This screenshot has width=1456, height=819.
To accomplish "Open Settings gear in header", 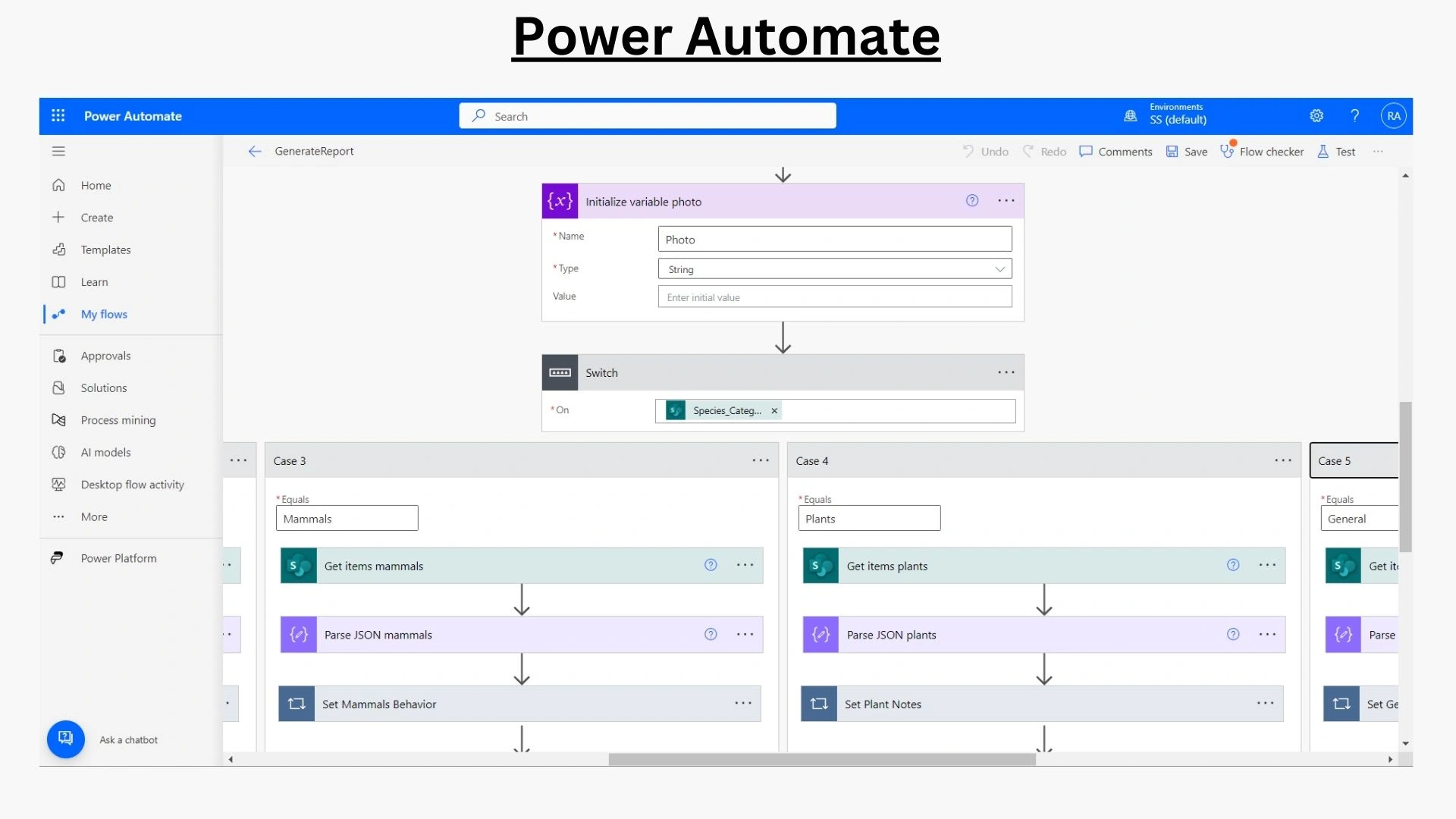I will (x=1316, y=116).
